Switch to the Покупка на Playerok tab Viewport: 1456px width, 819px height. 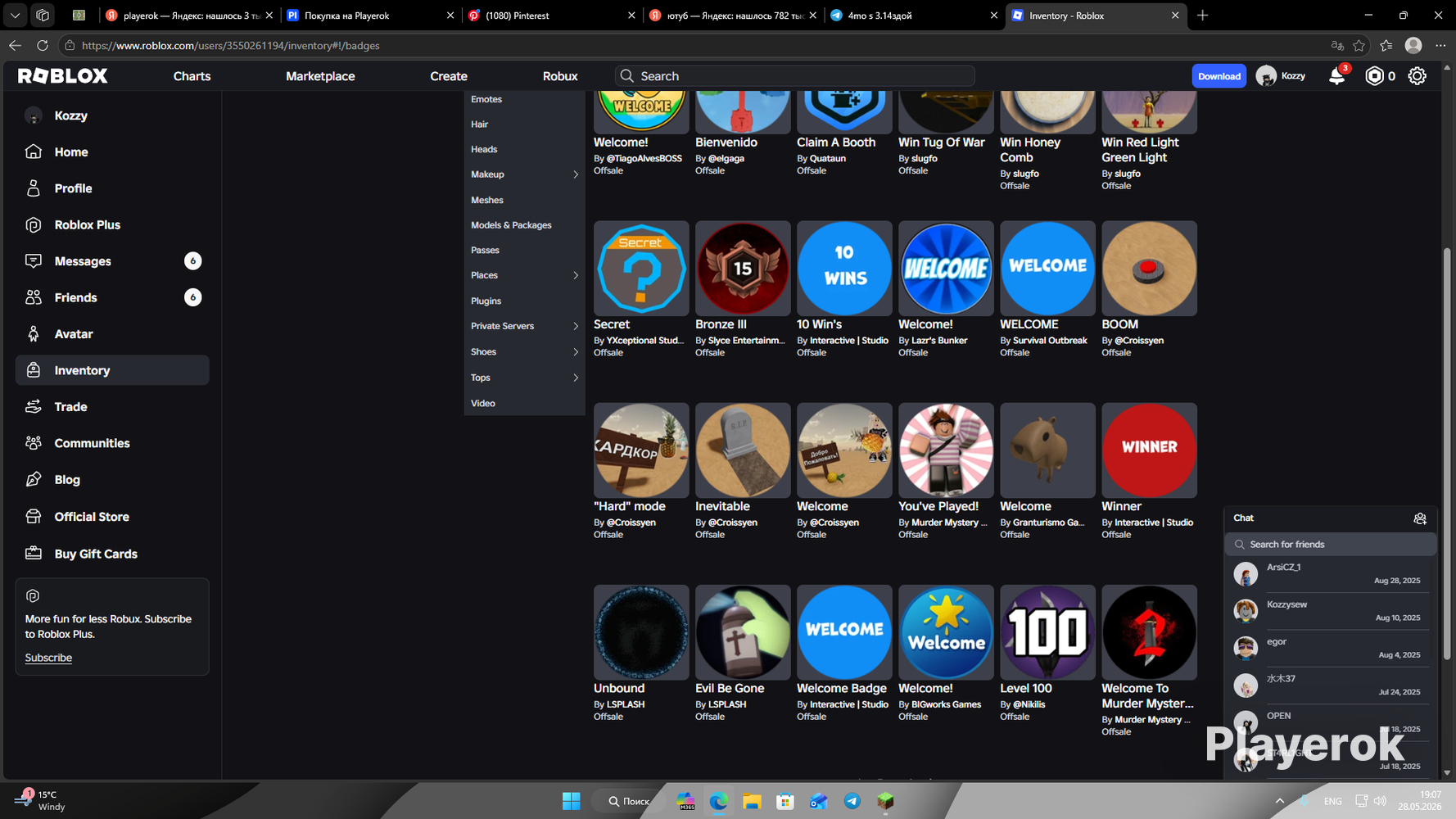coord(370,16)
